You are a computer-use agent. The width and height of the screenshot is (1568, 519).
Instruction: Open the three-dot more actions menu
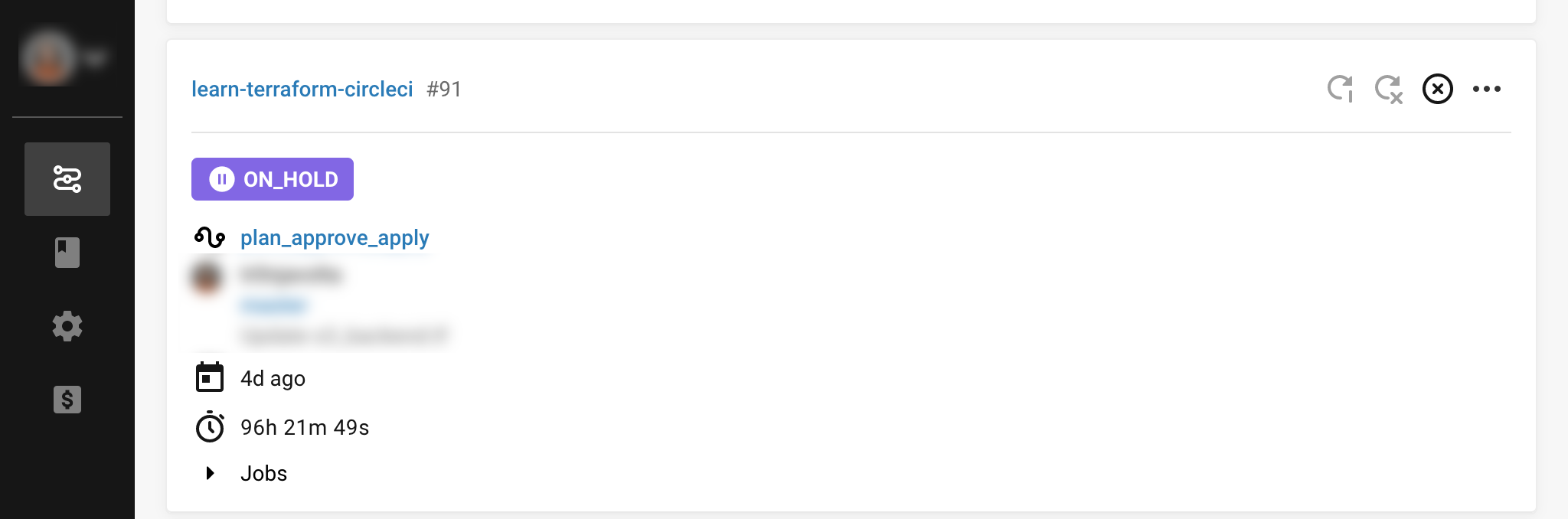coord(1486,89)
